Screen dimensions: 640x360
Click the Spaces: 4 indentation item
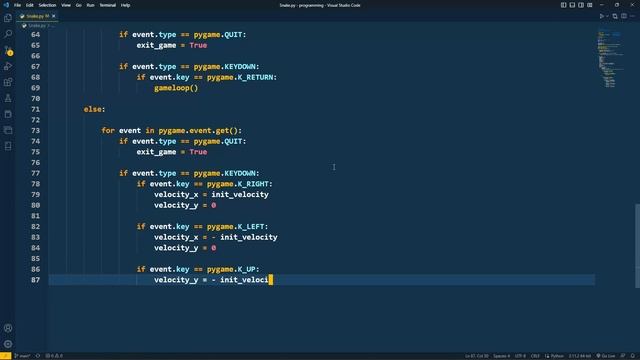[501, 356]
